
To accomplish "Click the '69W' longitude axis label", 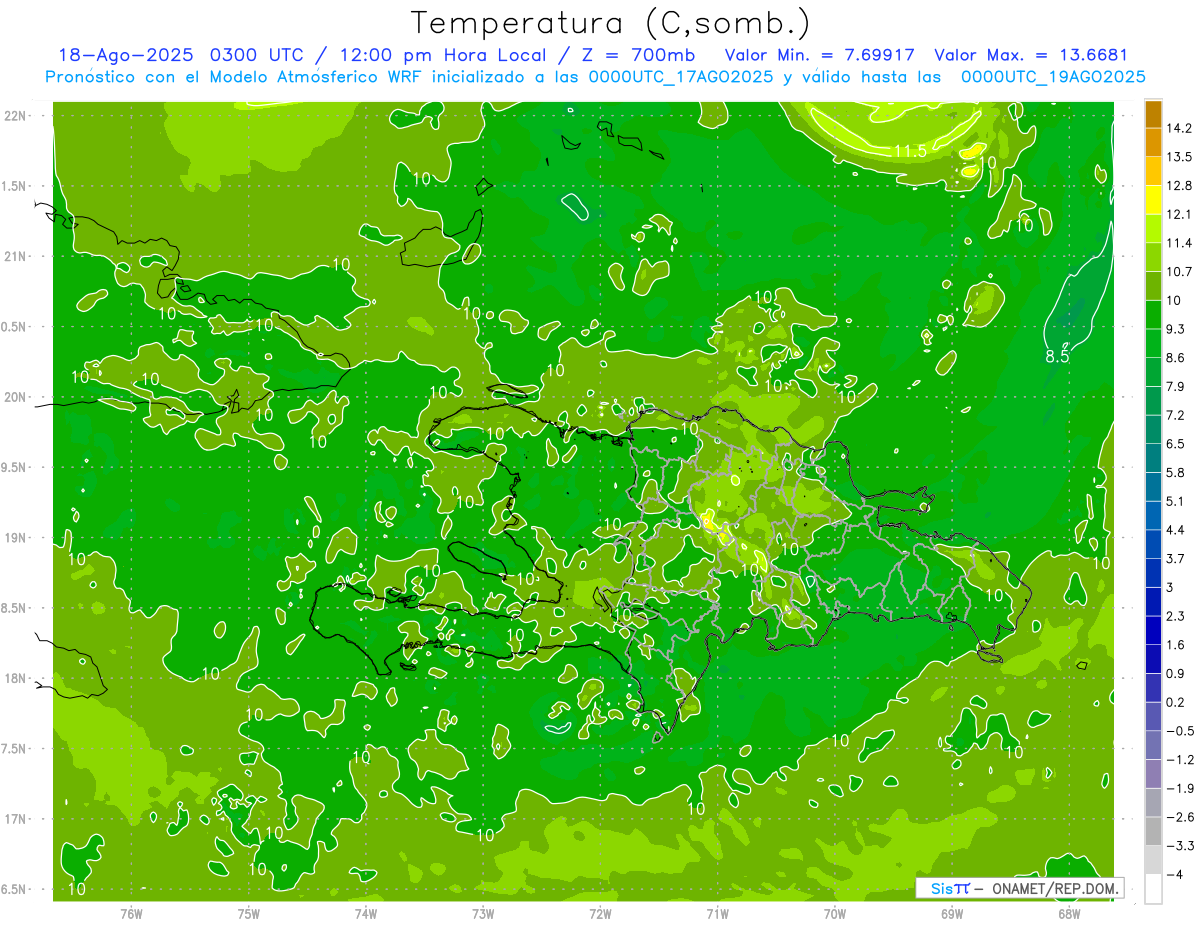I will coord(952,913).
